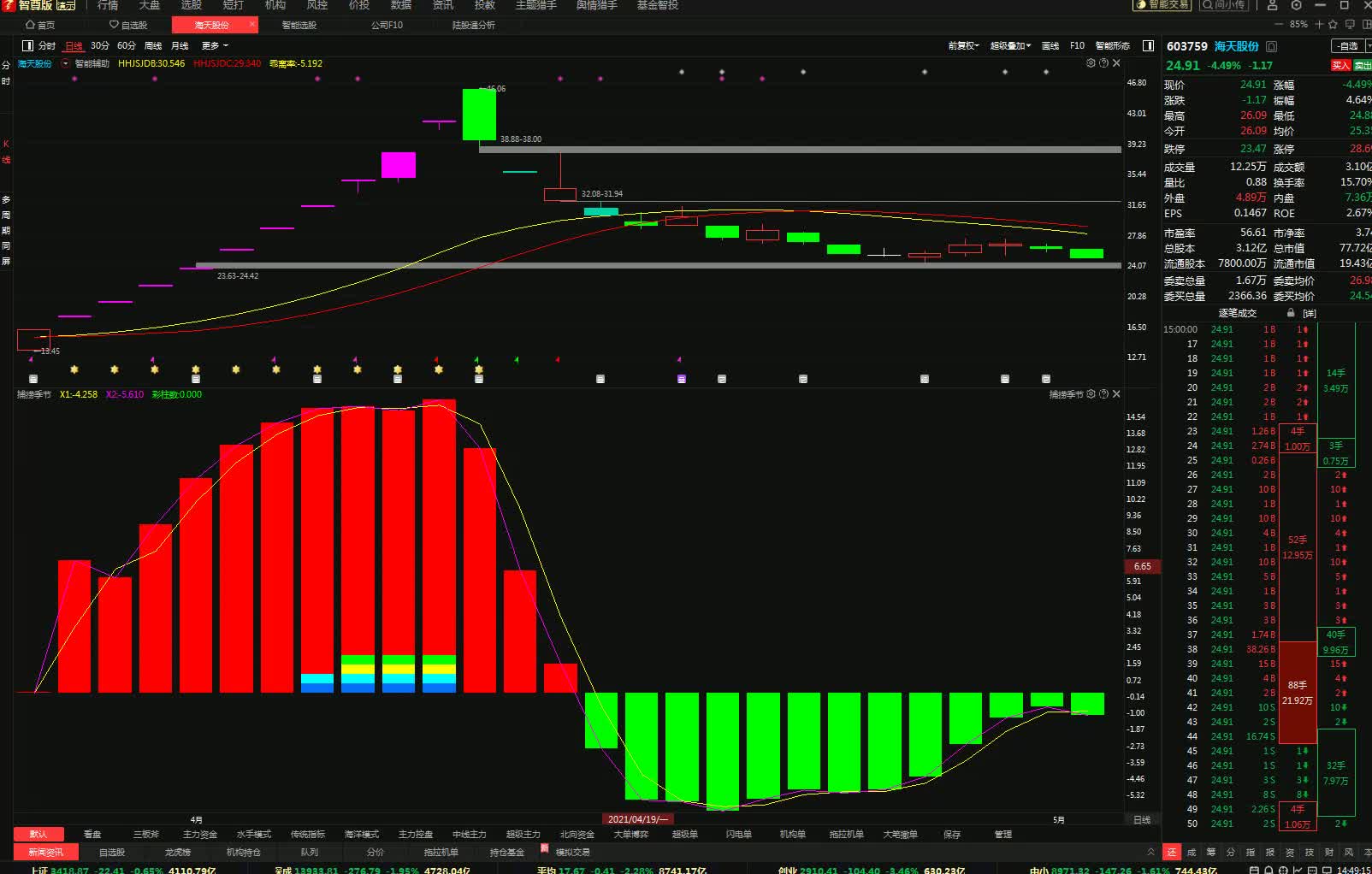Open the 新闻资讯 bottom tab
The width and height of the screenshot is (1372, 874).
click(45, 852)
